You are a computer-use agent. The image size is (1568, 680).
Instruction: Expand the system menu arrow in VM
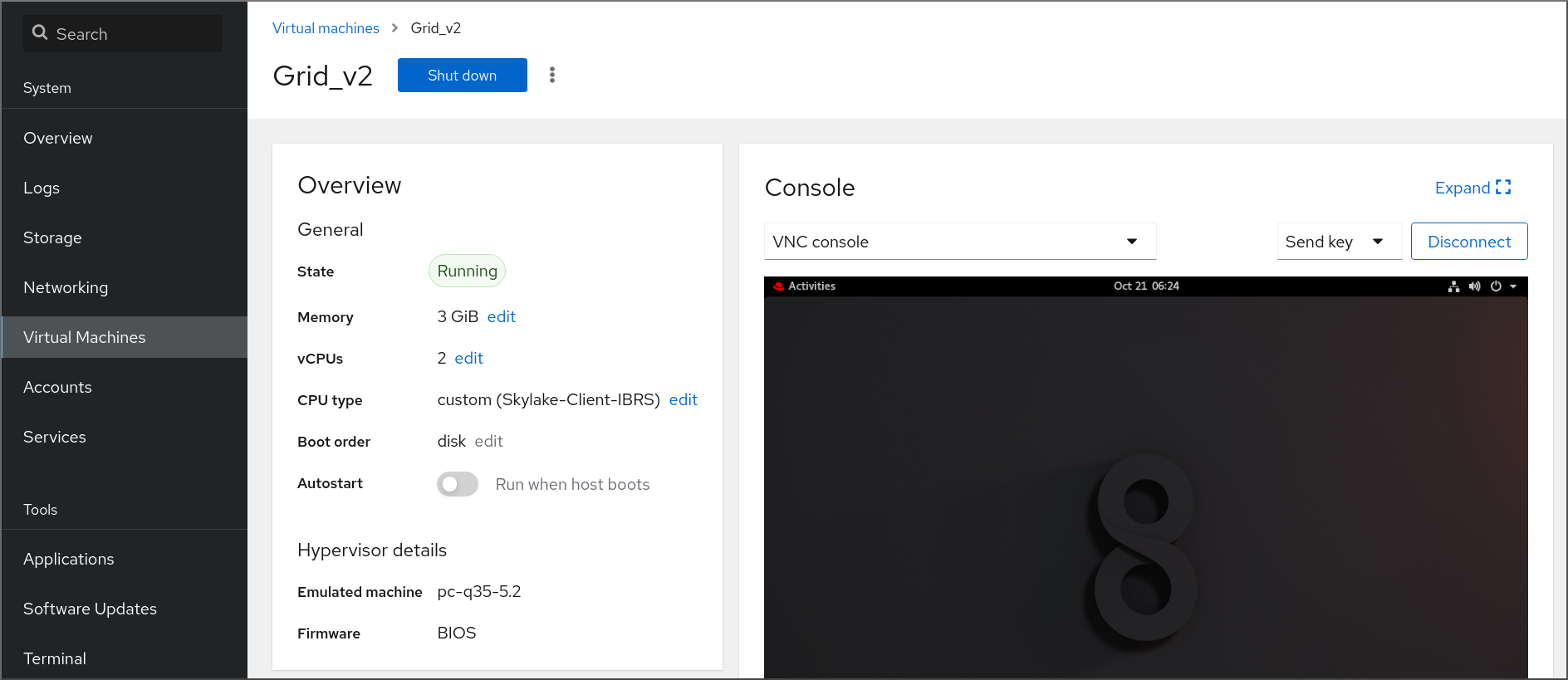(1513, 286)
